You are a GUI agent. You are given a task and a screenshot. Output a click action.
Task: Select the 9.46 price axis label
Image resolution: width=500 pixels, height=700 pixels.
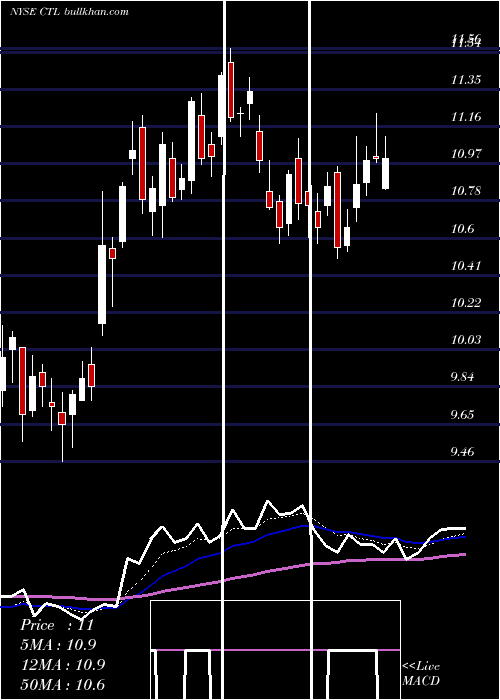pos(462,452)
